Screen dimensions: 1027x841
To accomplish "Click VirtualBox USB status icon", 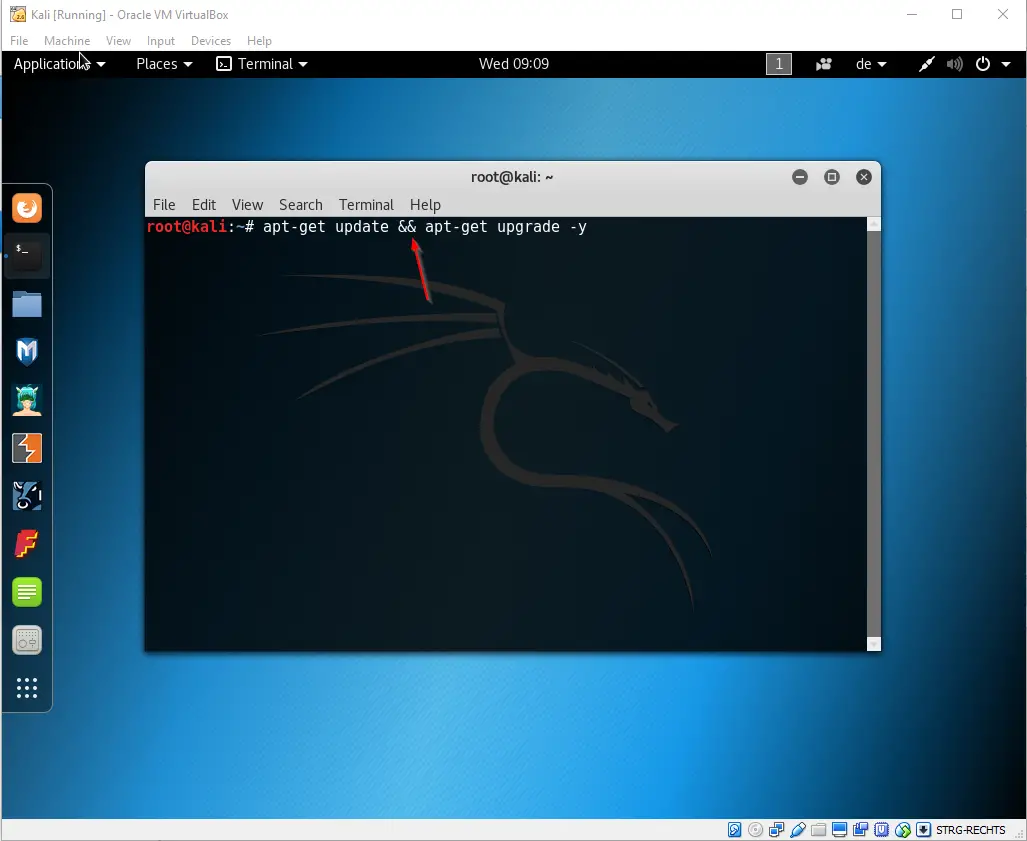I will tap(797, 830).
